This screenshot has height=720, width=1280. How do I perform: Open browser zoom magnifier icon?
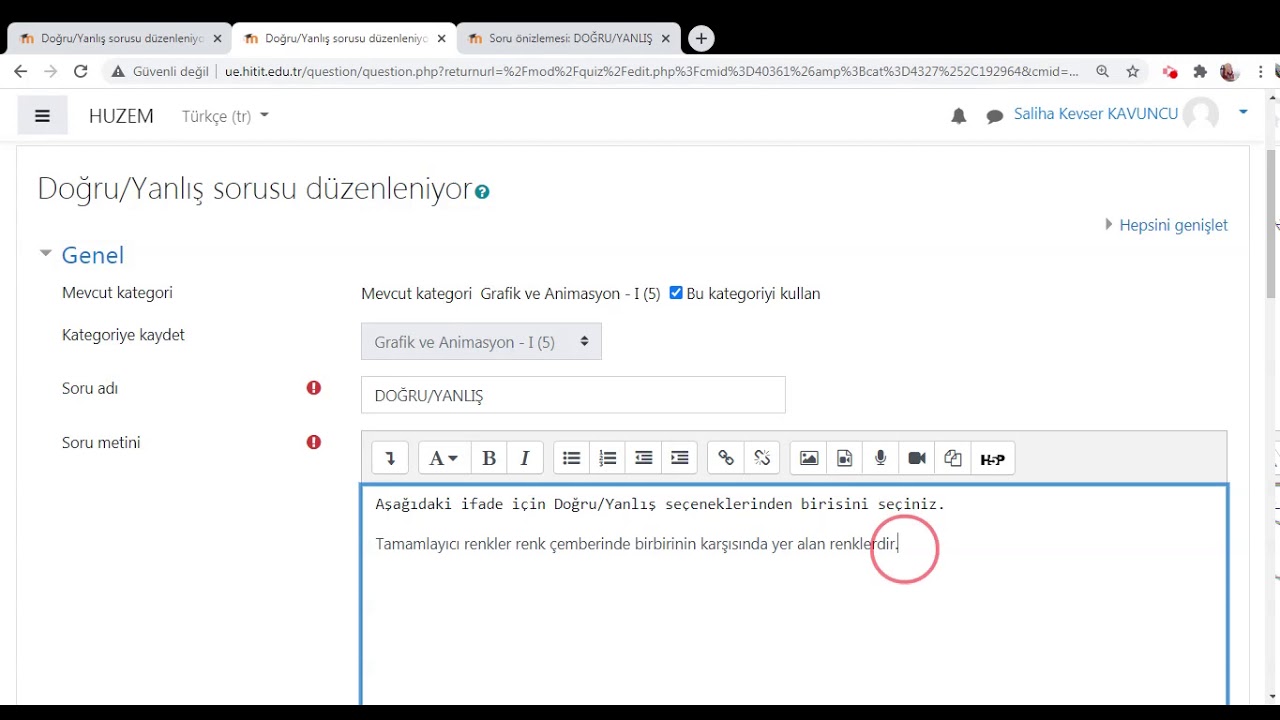(1102, 71)
